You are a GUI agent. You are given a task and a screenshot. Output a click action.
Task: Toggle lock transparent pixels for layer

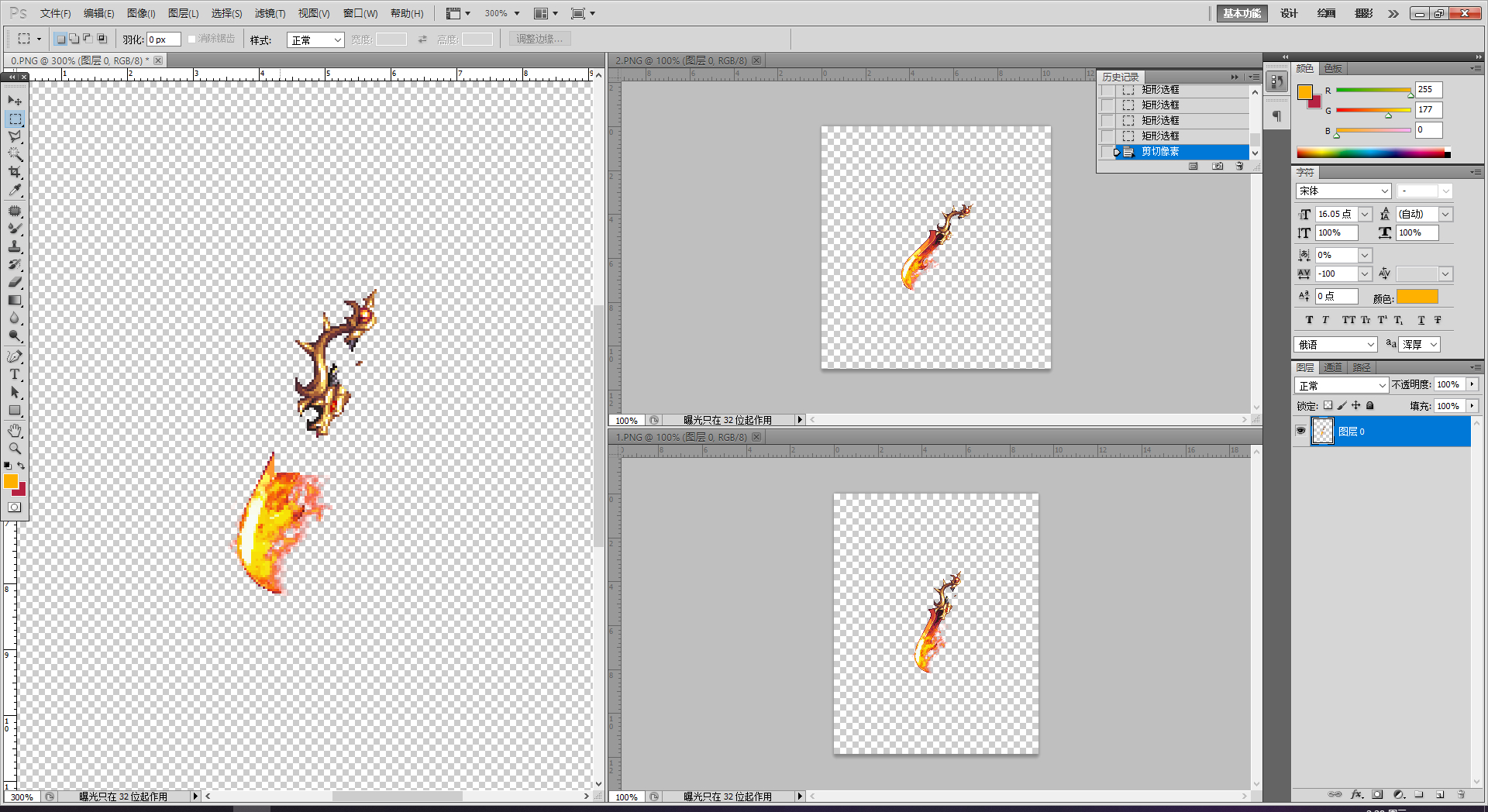pos(1328,405)
